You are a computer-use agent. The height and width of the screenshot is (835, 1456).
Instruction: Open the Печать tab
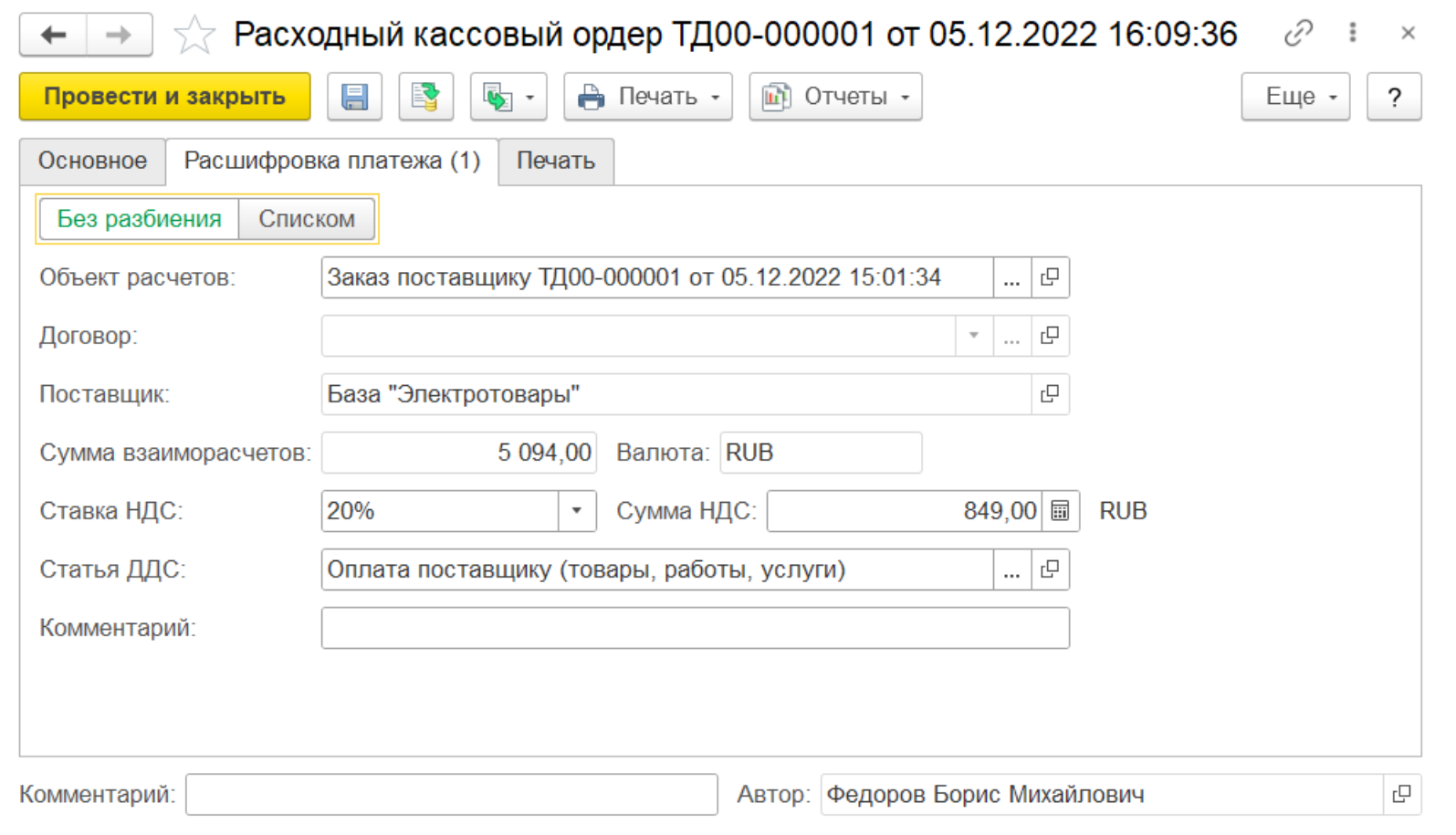click(x=555, y=162)
